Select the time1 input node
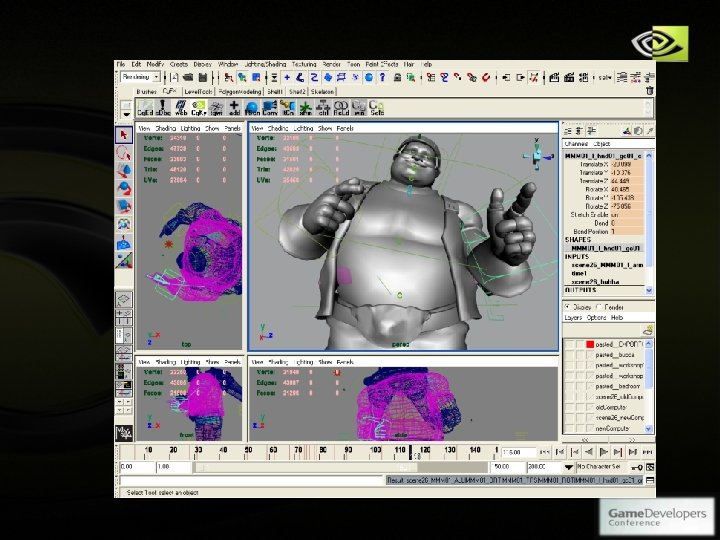Image resolution: width=720 pixels, height=540 pixels. click(x=579, y=273)
